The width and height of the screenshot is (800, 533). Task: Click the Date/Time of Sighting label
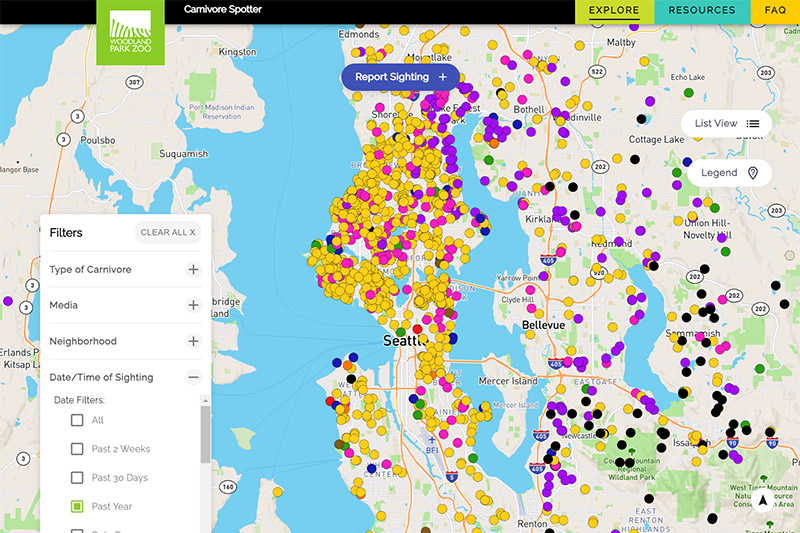[101, 377]
